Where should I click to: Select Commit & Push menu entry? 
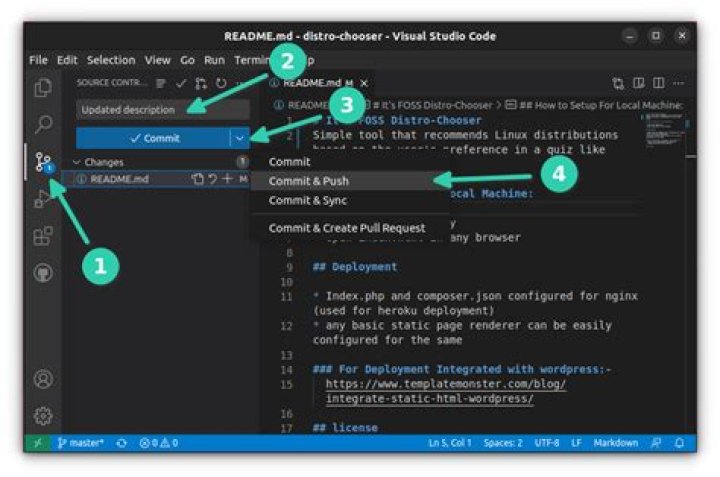(x=350, y=181)
